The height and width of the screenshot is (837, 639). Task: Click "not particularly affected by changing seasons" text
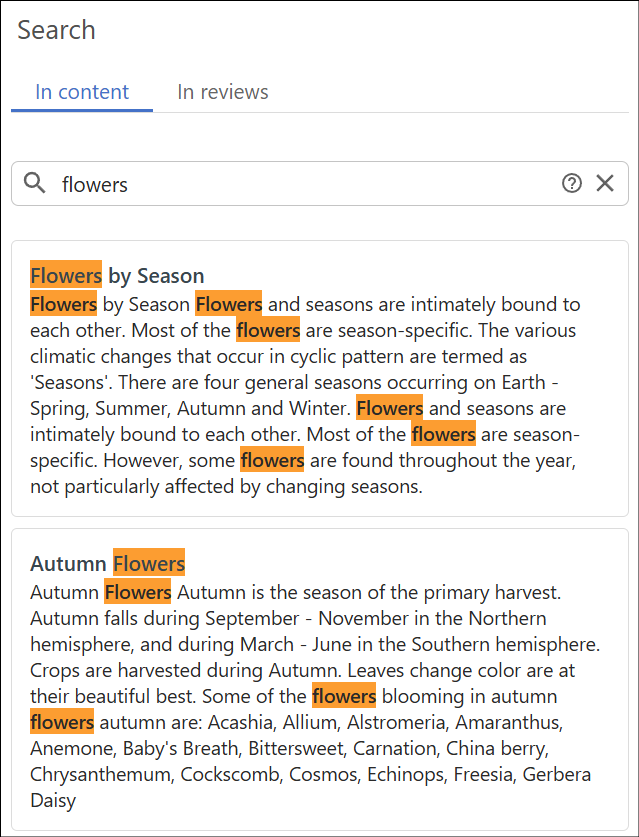coord(227,487)
